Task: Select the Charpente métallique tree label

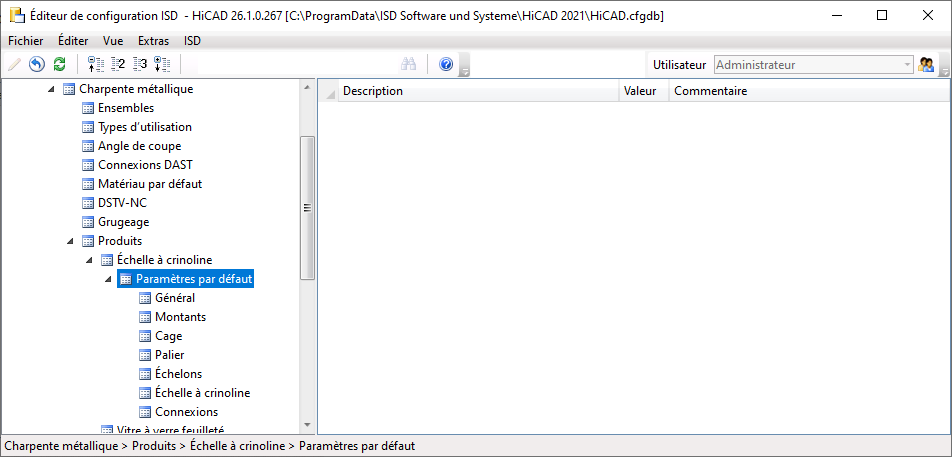Action: pyautogui.click(x=137, y=89)
